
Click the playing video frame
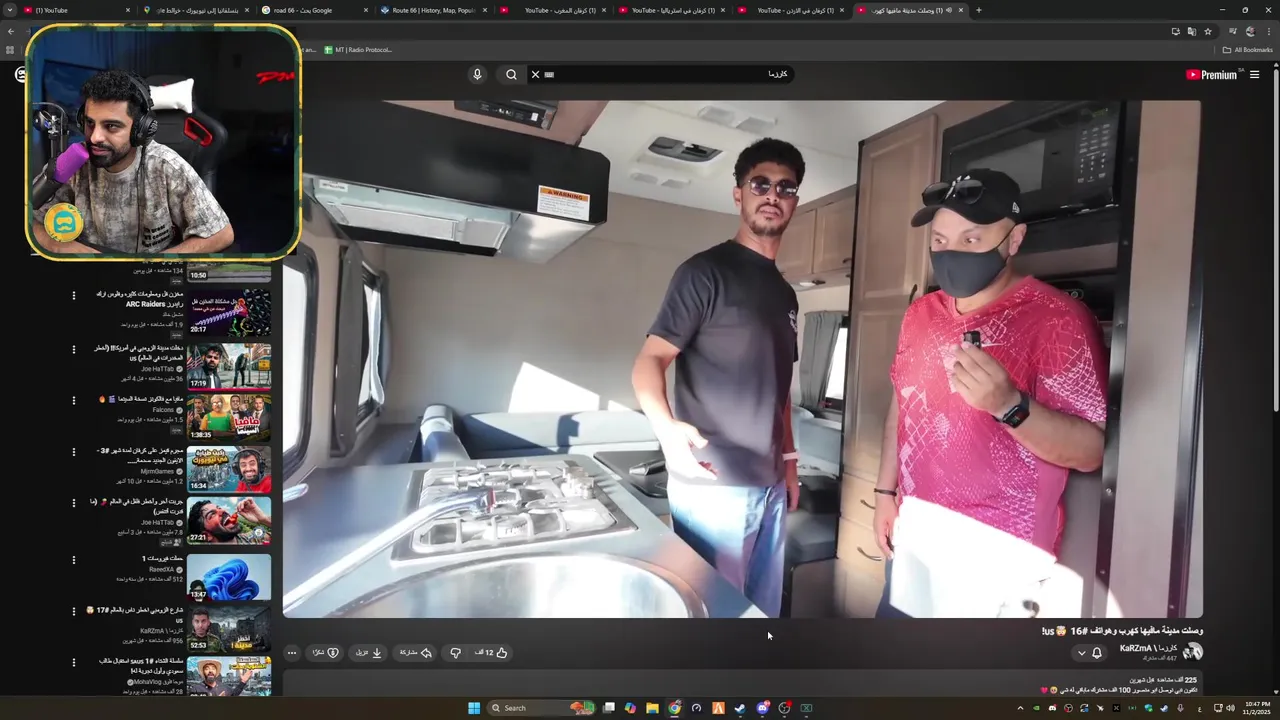(x=742, y=358)
